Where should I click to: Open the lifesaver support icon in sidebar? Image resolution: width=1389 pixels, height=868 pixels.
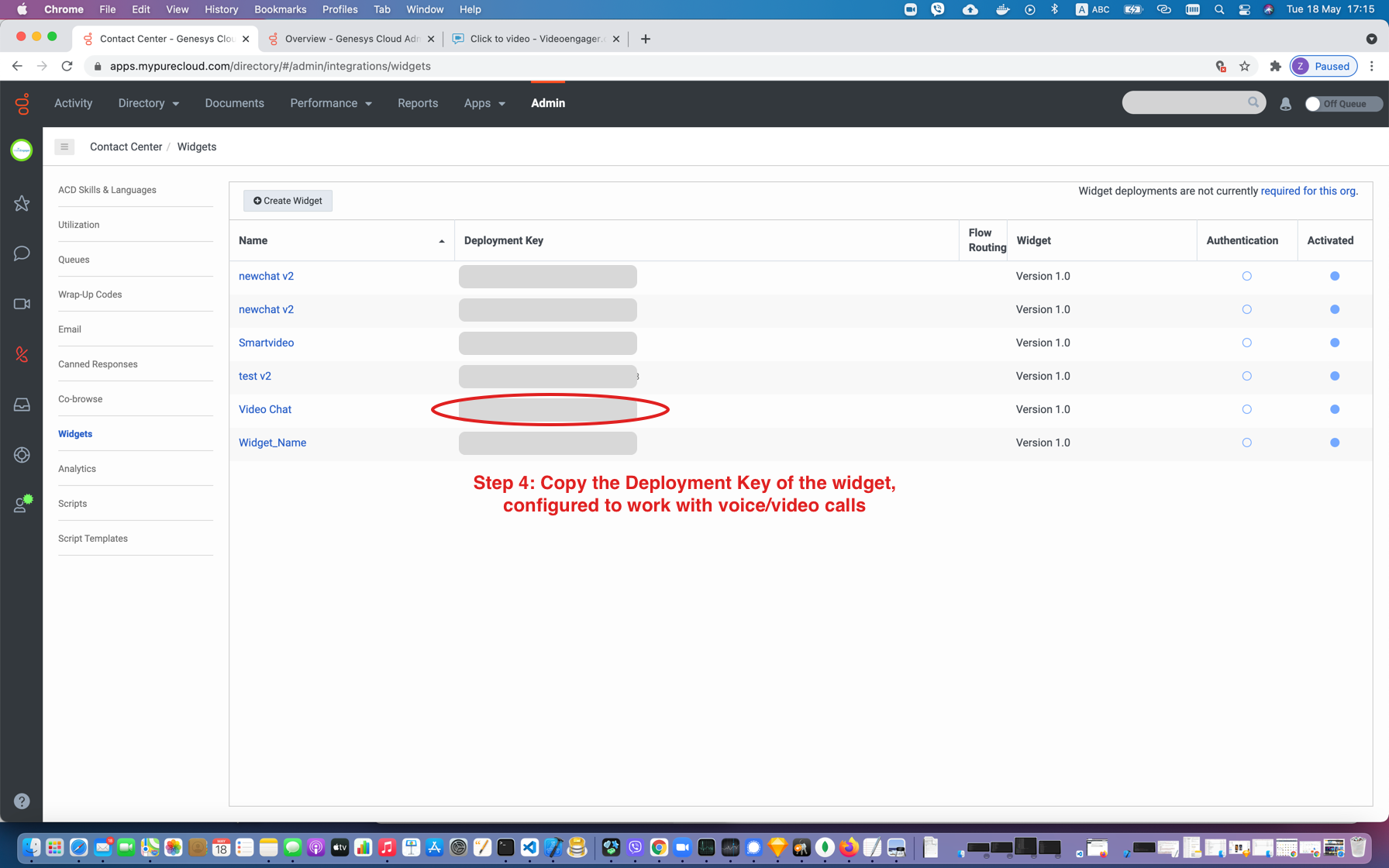pos(22,455)
